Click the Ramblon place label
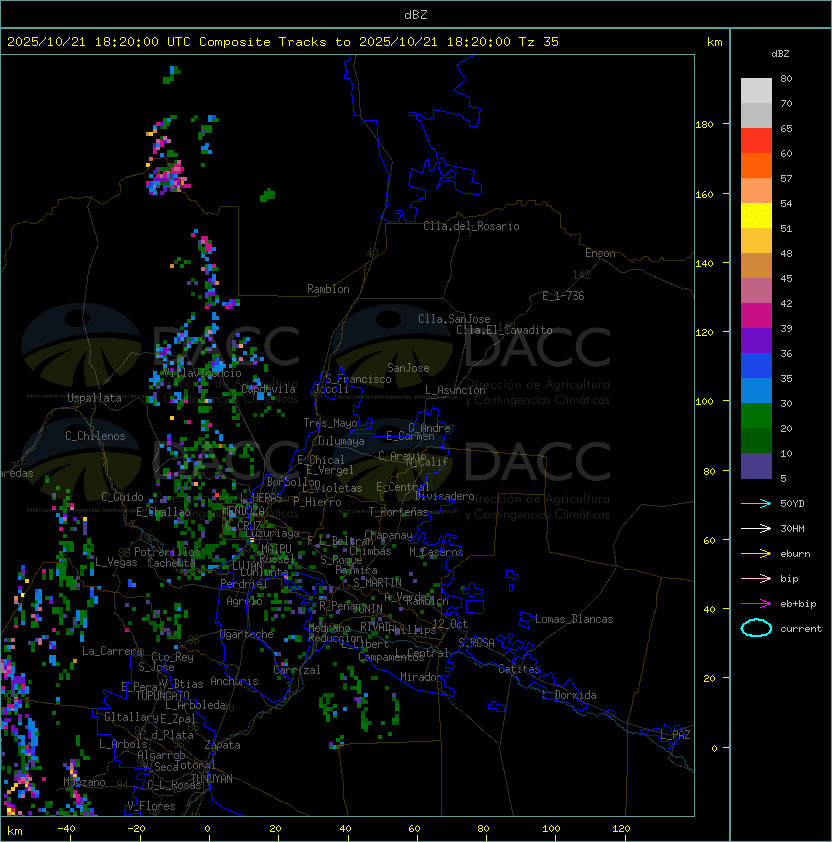 coord(328,289)
